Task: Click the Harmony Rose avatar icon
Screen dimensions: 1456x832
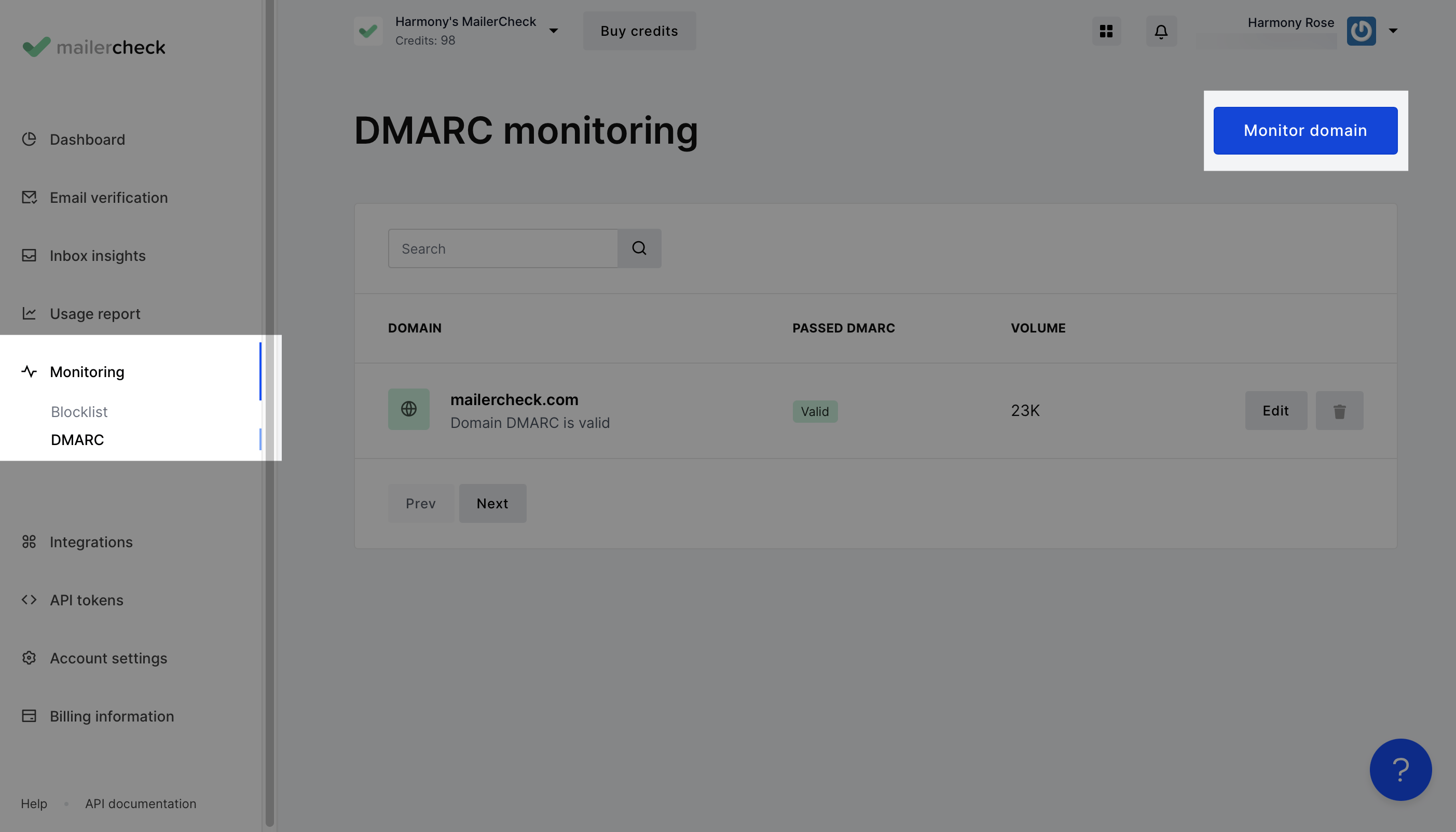Action: [x=1361, y=31]
